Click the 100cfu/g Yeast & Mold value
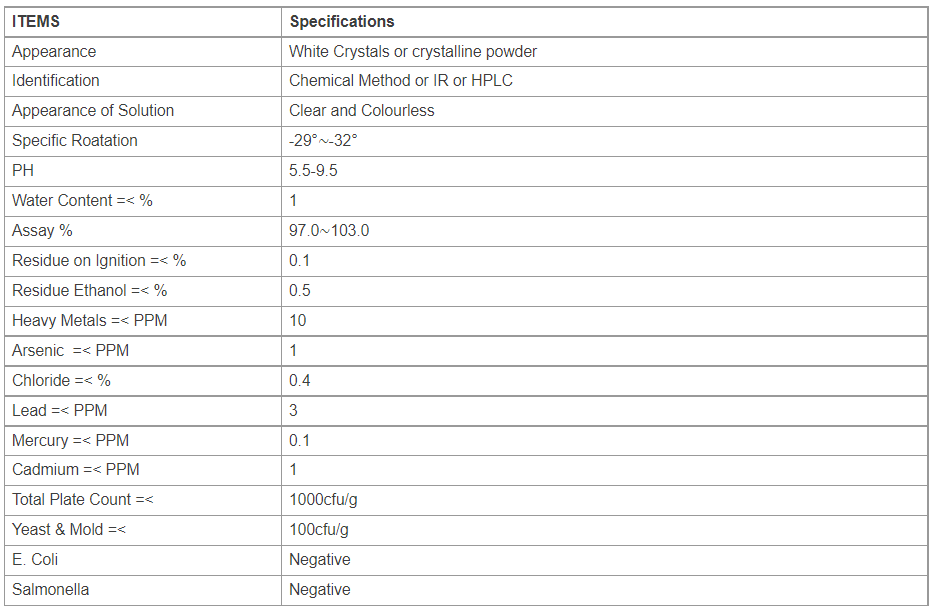 point(319,529)
